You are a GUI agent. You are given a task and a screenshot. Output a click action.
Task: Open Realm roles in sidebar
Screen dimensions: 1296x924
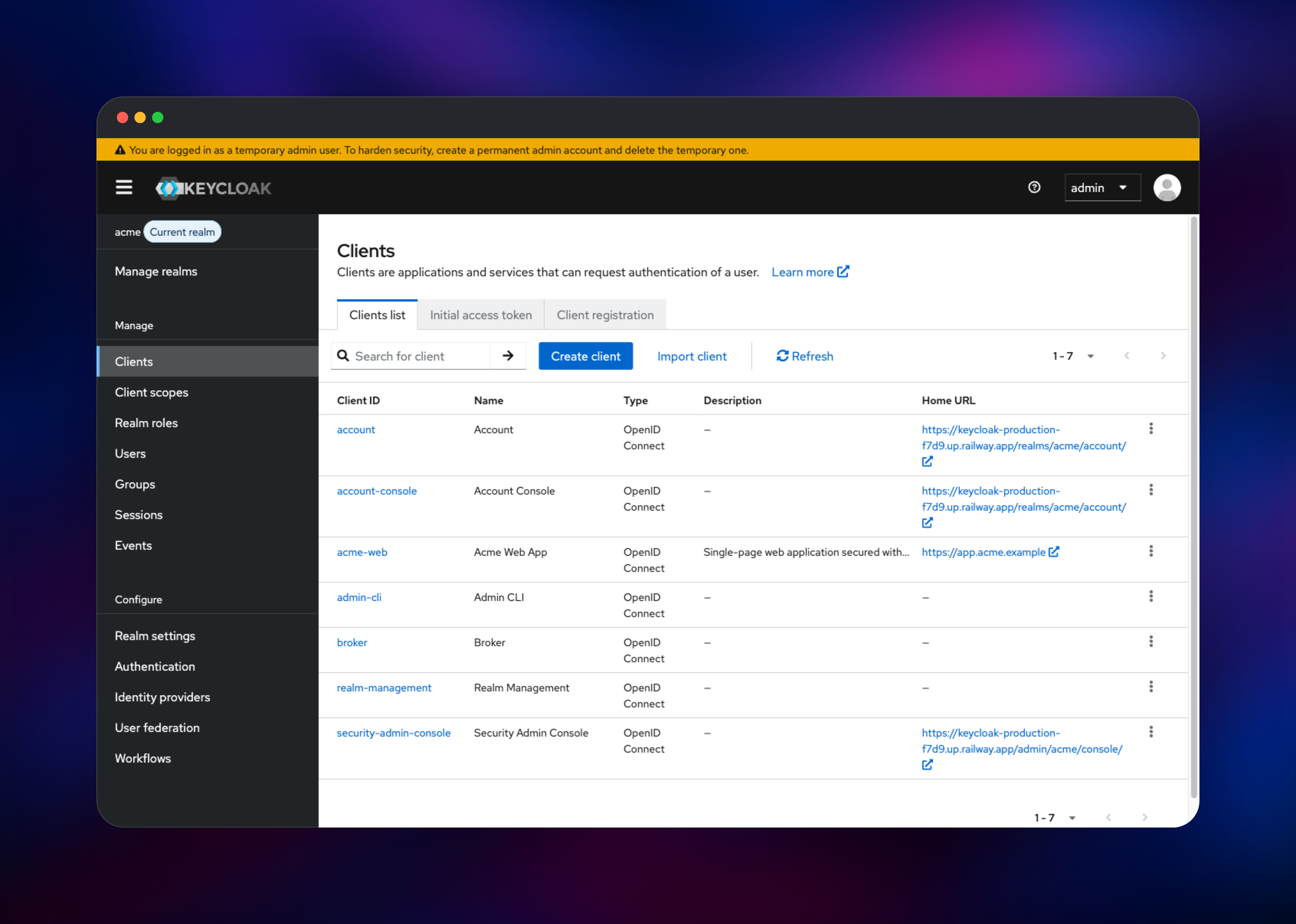tap(207, 423)
